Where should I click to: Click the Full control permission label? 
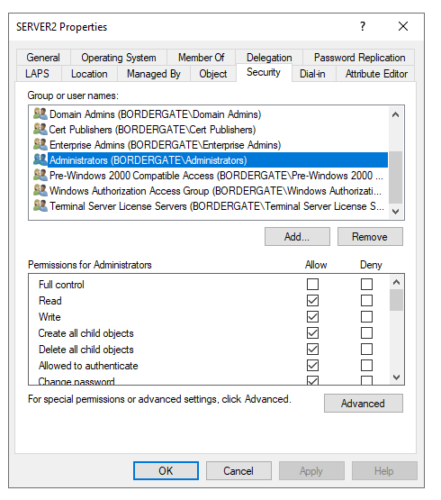pos(61,284)
